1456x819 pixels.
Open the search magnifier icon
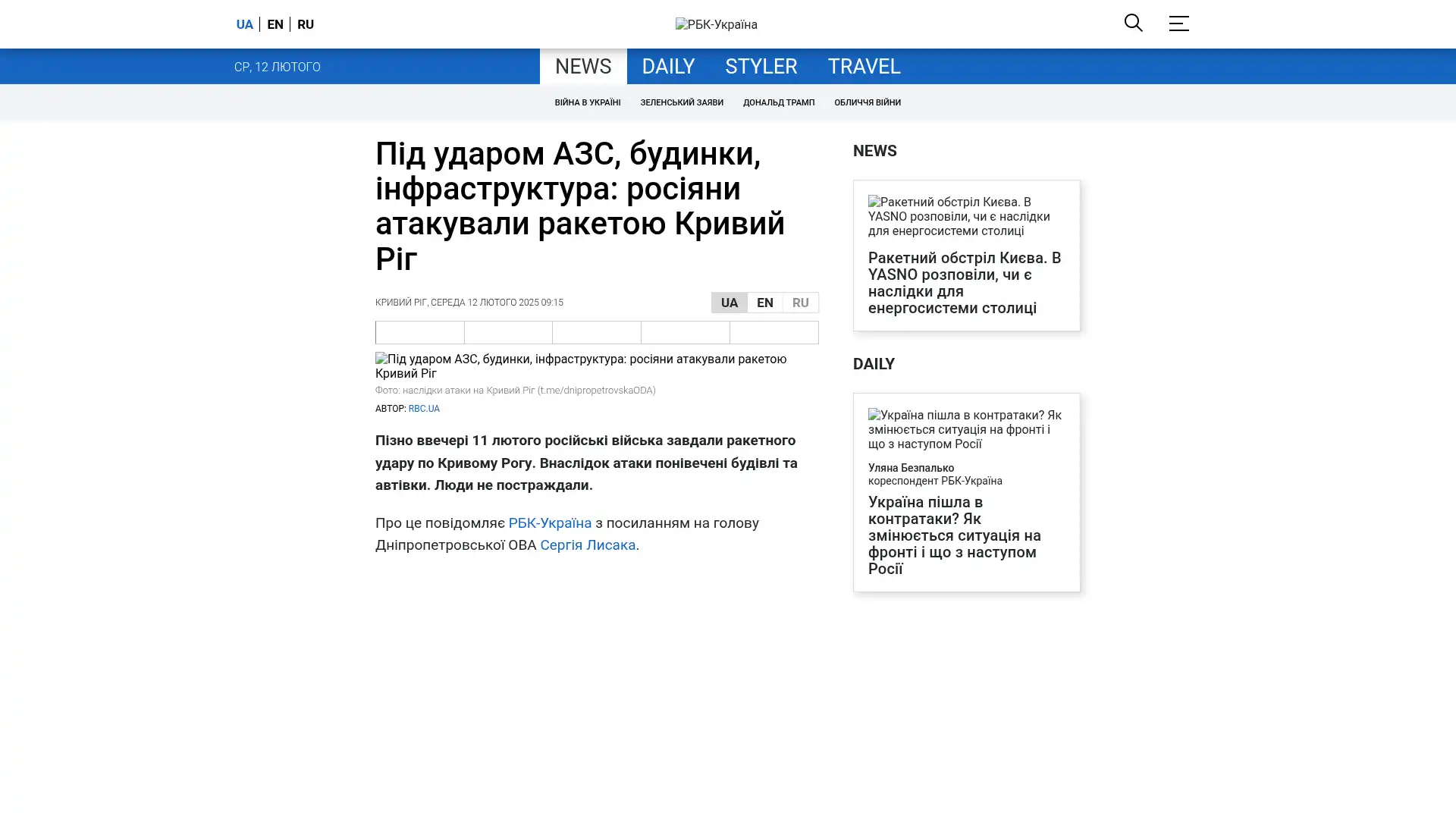1133,23
